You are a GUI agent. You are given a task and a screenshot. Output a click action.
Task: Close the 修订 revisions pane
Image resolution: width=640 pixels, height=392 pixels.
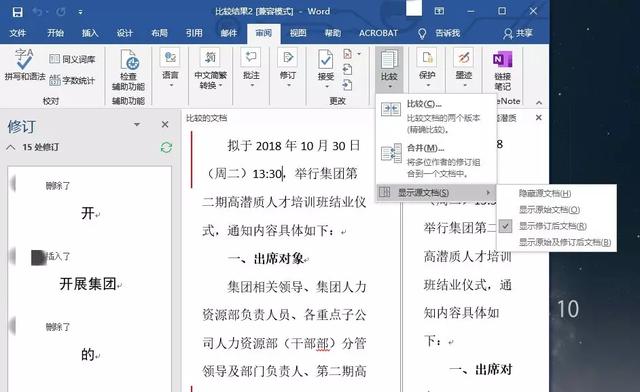click(165, 124)
